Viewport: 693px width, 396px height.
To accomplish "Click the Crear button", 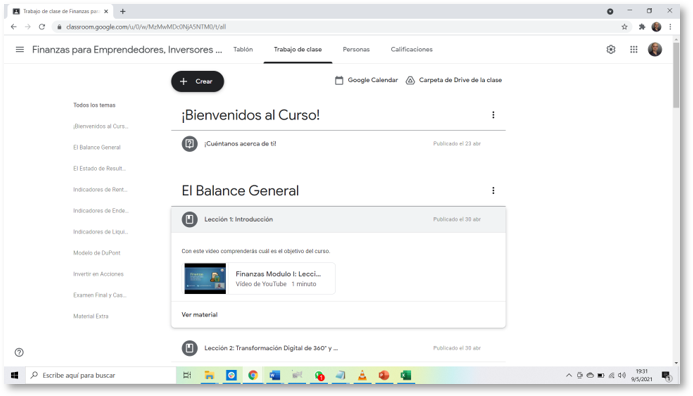I will click(198, 81).
